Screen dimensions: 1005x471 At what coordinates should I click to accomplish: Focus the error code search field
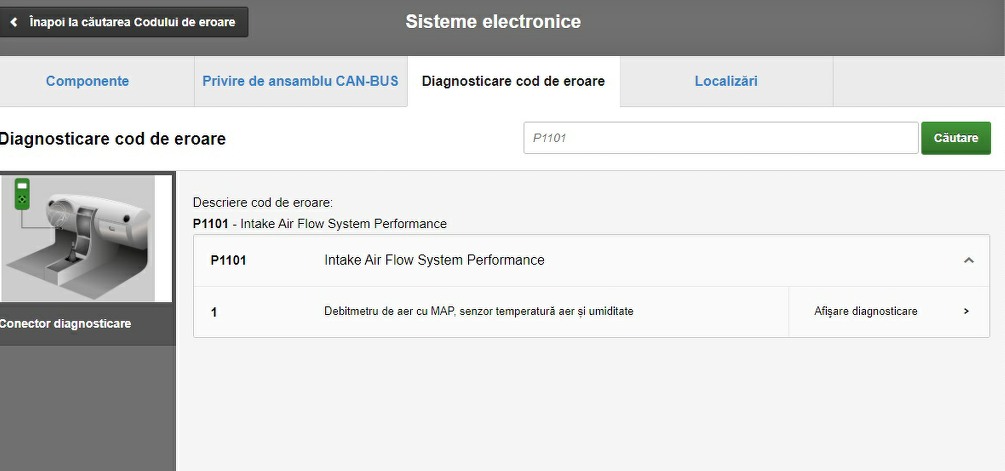pos(720,138)
